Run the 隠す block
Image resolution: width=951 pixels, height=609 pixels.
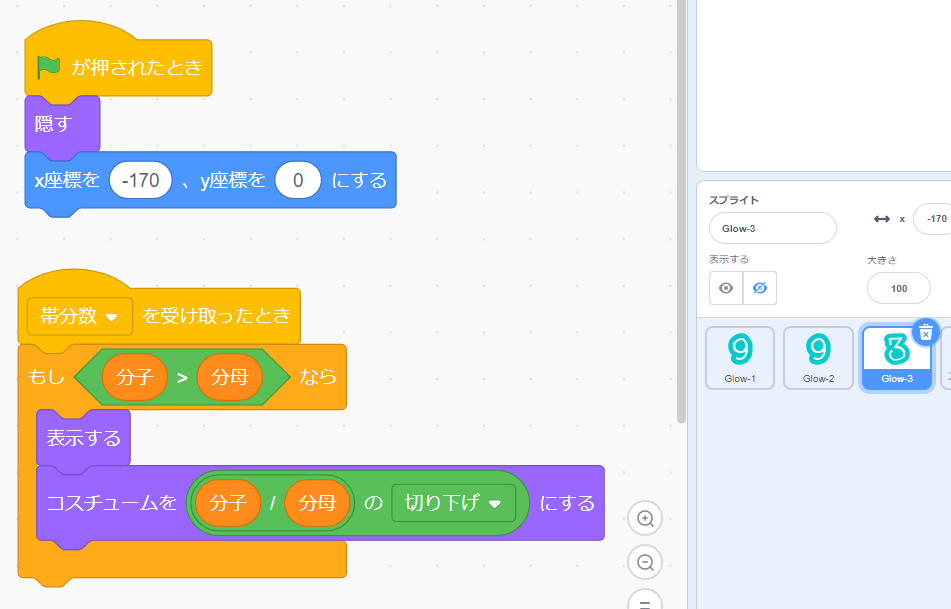[x=62, y=124]
